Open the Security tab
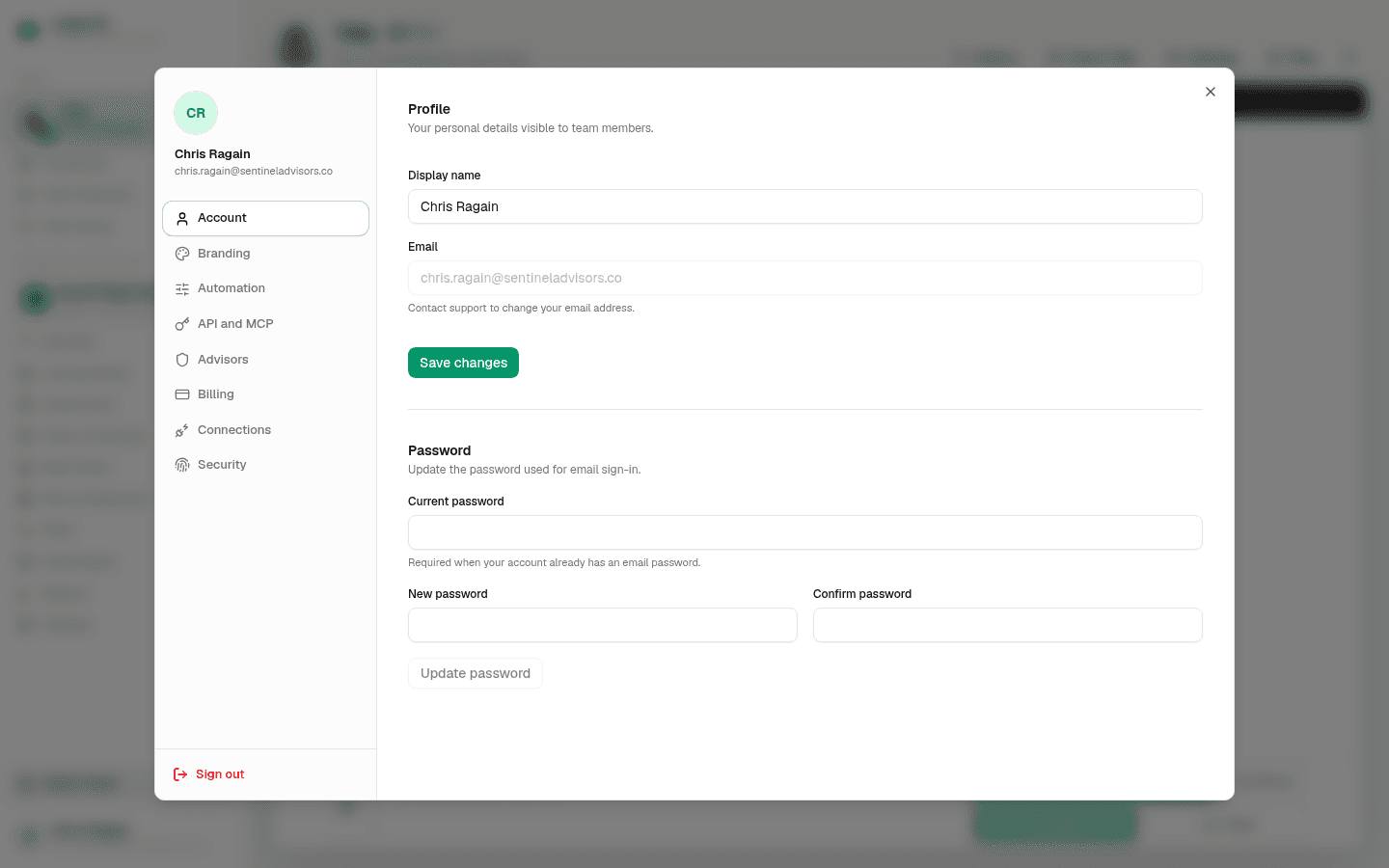Viewport: 1389px width, 868px height. click(x=265, y=465)
